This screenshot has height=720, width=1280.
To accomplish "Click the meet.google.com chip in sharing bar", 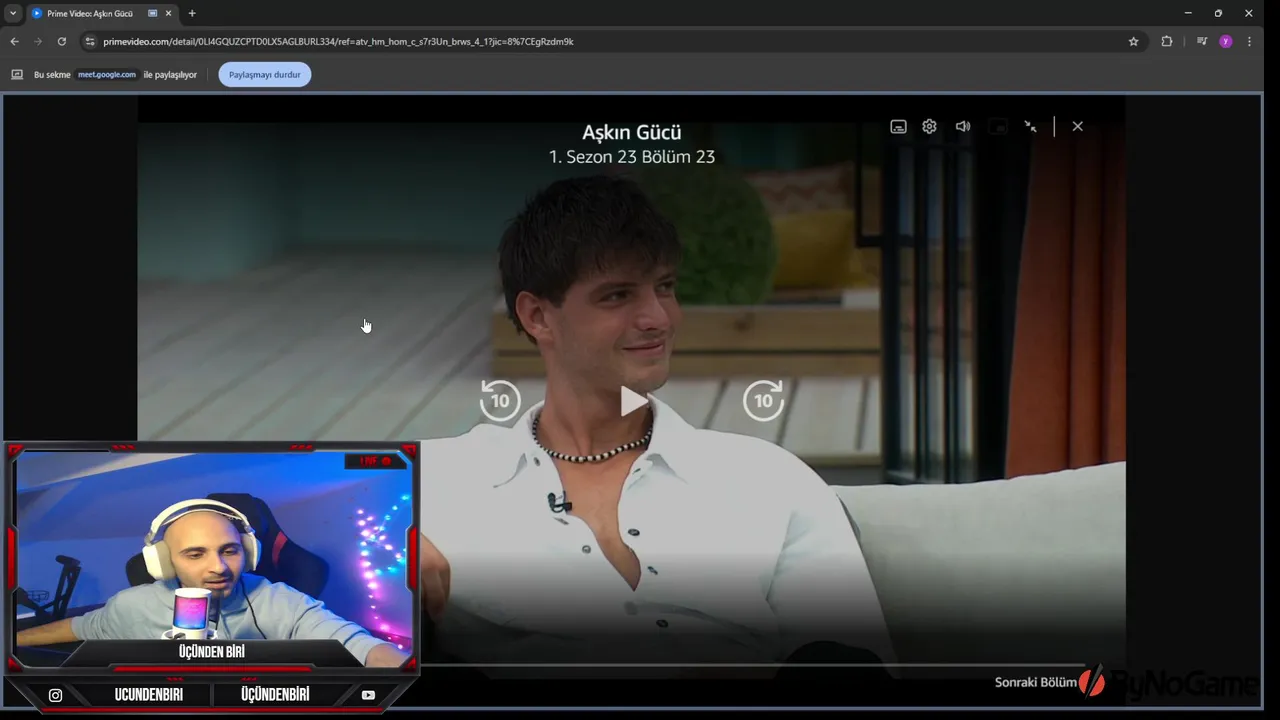I will pos(107,74).
